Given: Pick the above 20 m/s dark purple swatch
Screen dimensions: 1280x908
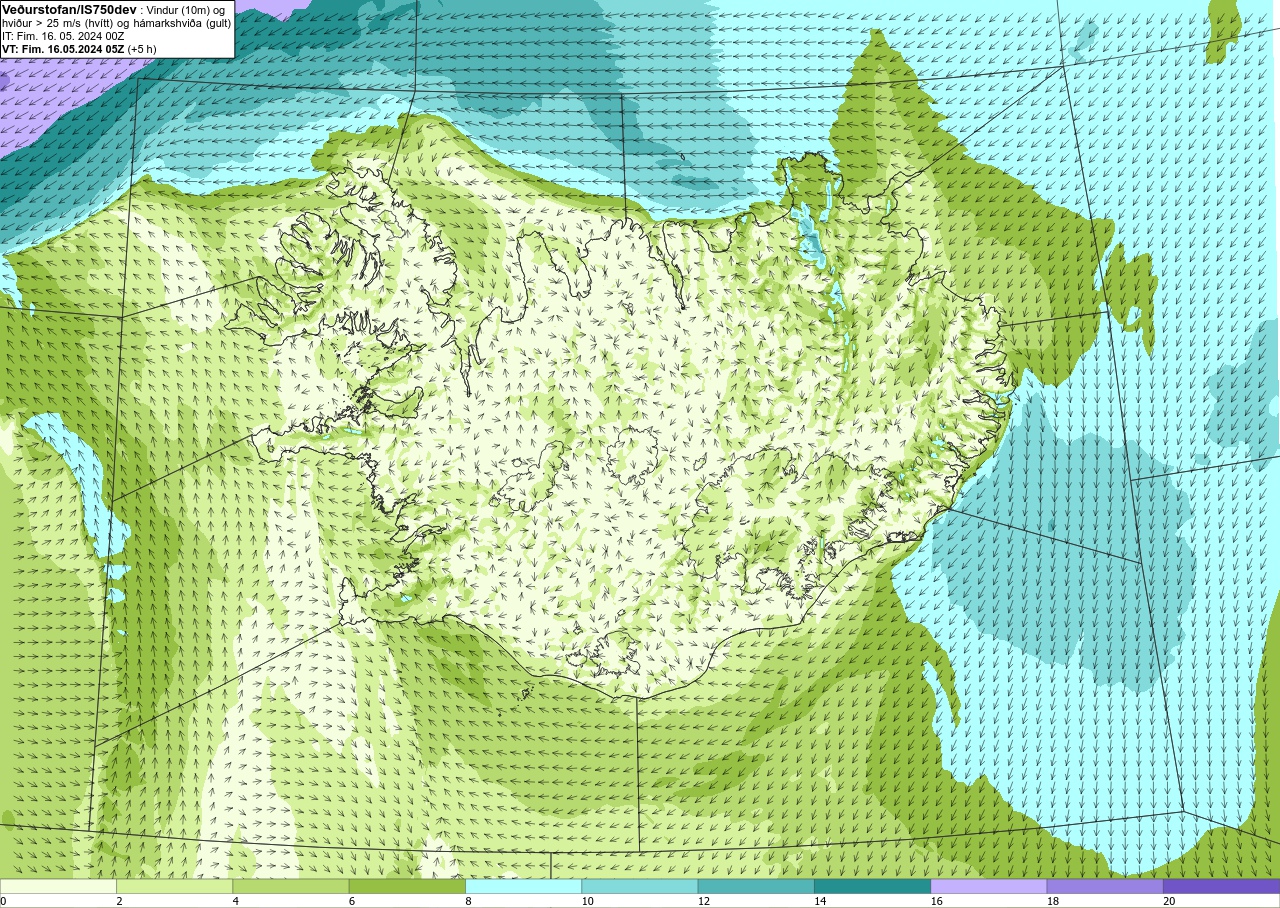Looking at the screenshot, I should (x=1221, y=886).
